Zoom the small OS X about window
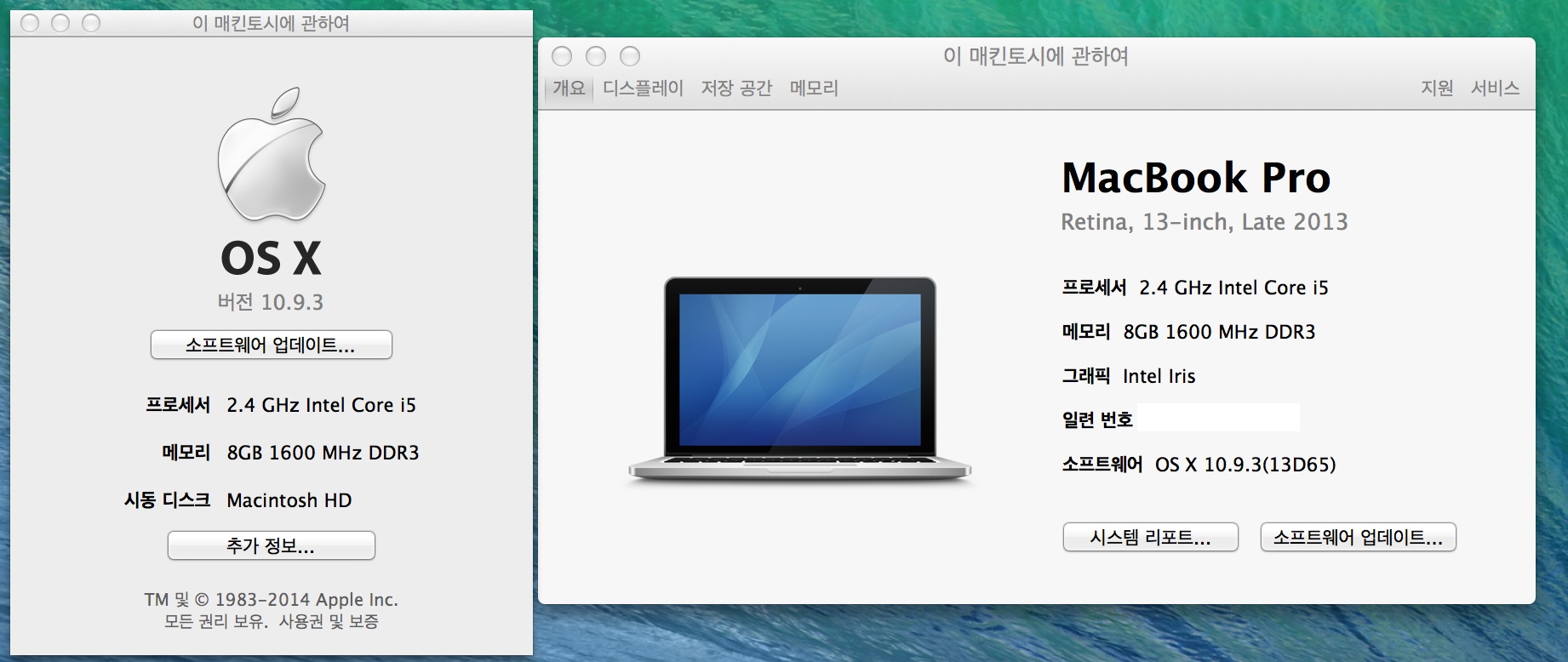The width and height of the screenshot is (1568, 662). [x=91, y=23]
